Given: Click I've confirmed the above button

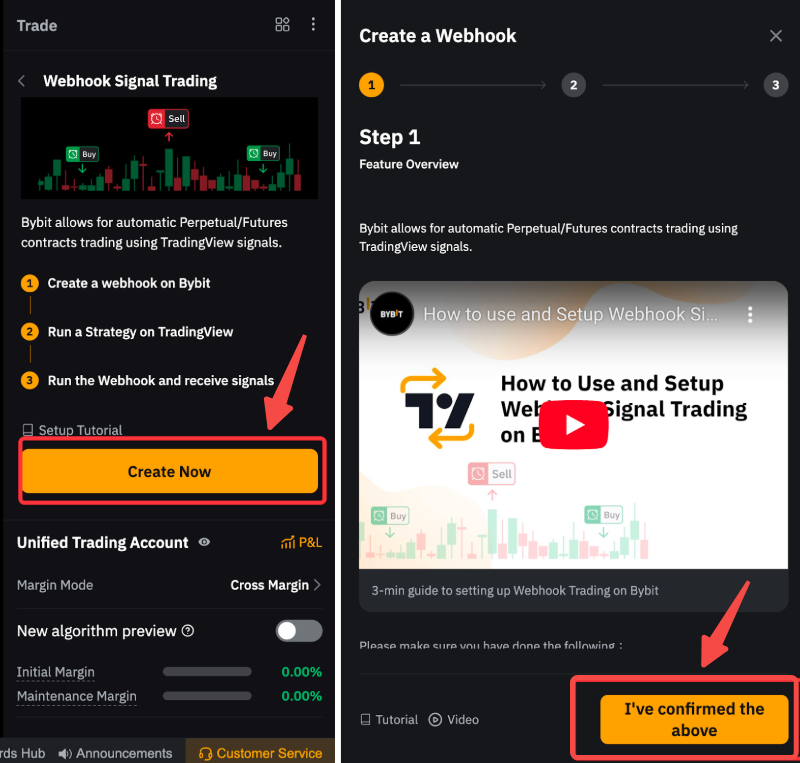Looking at the screenshot, I should [x=694, y=719].
